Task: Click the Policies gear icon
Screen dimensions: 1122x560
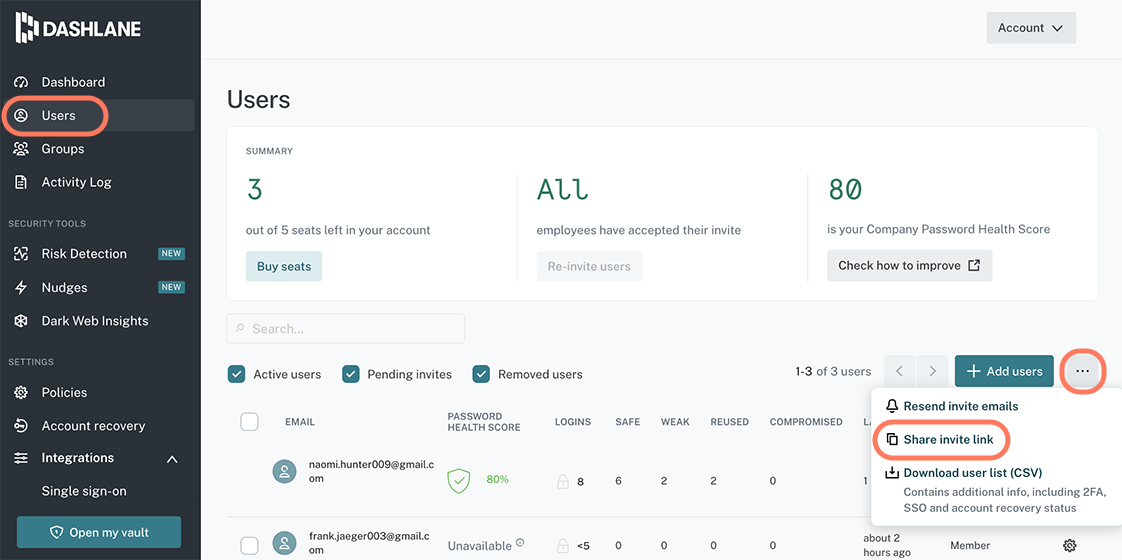Action: 21,393
